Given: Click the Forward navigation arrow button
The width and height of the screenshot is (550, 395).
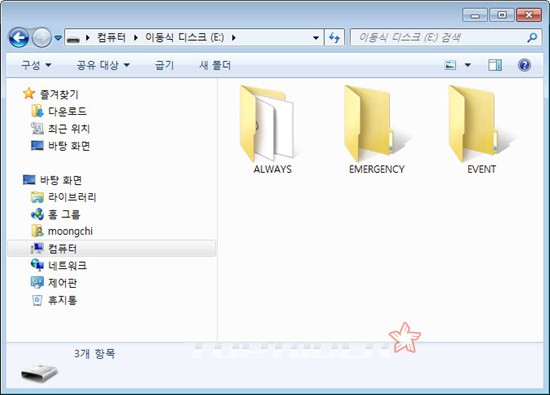Looking at the screenshot, I should pos(42,38).
